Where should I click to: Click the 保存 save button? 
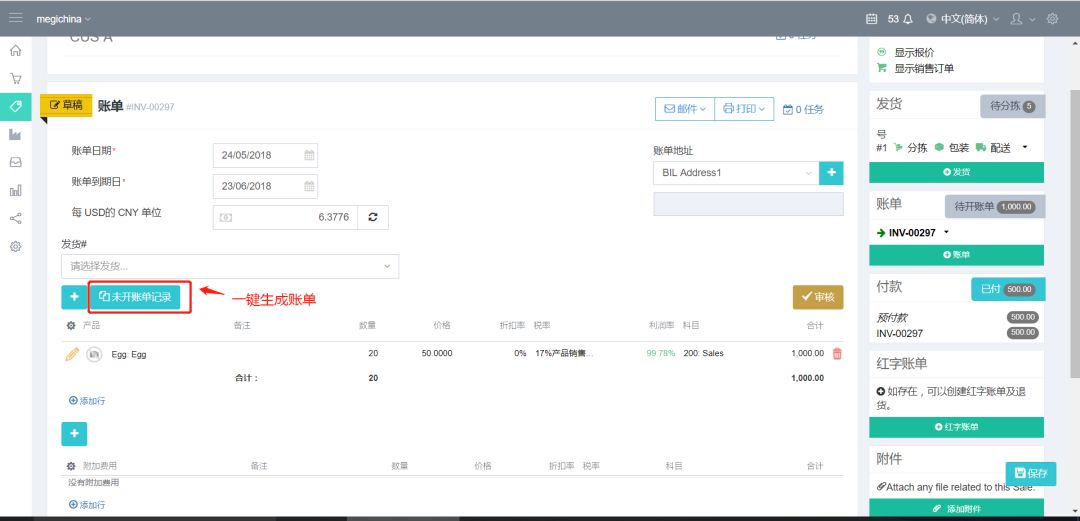click(1030, 473)
